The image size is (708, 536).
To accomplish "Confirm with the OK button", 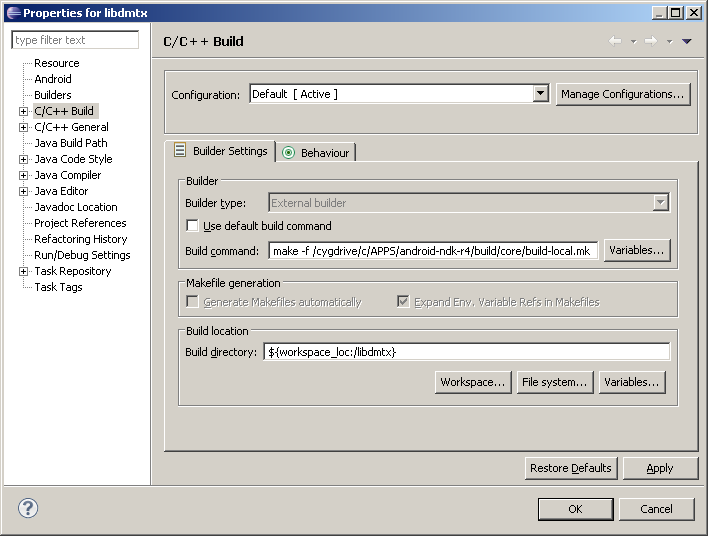I will point(575,509).
